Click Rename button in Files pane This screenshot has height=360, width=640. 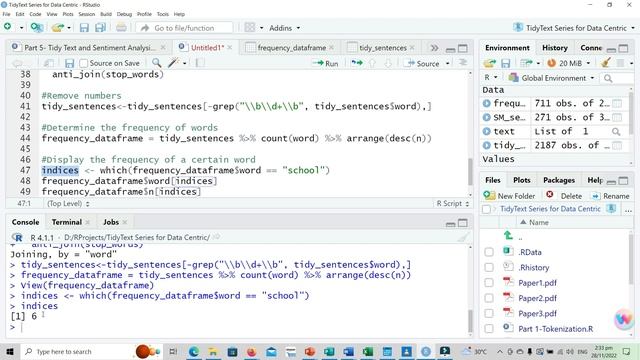[611, 196]
